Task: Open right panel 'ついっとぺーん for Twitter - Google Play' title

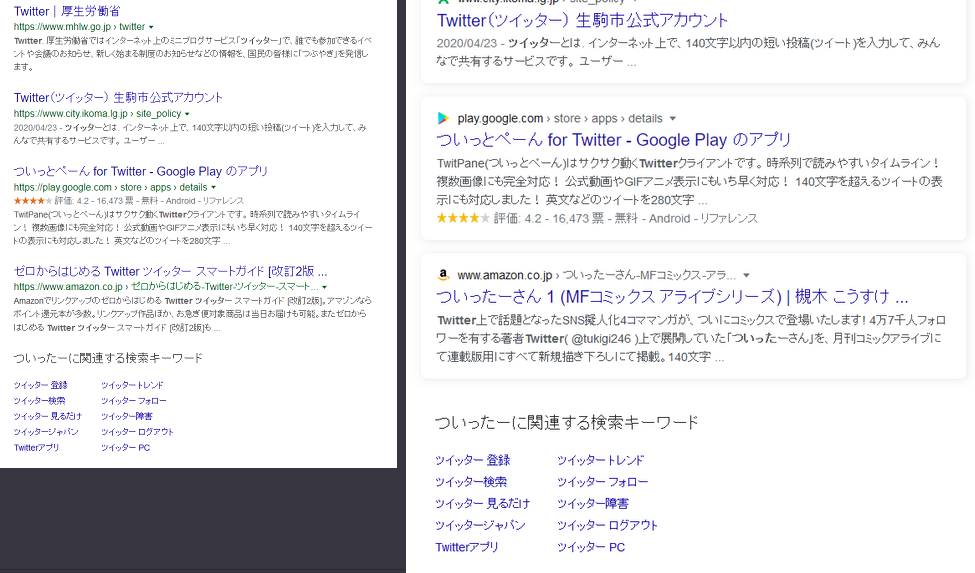Action: 614,140
